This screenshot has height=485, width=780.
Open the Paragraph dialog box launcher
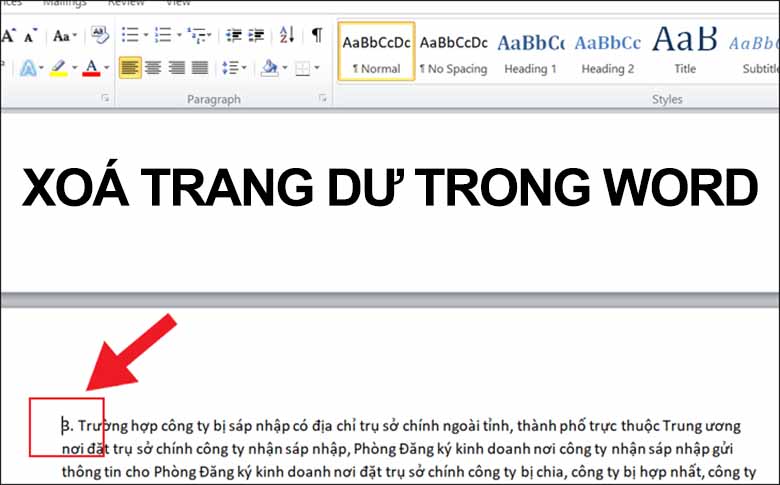coord(323,98)
